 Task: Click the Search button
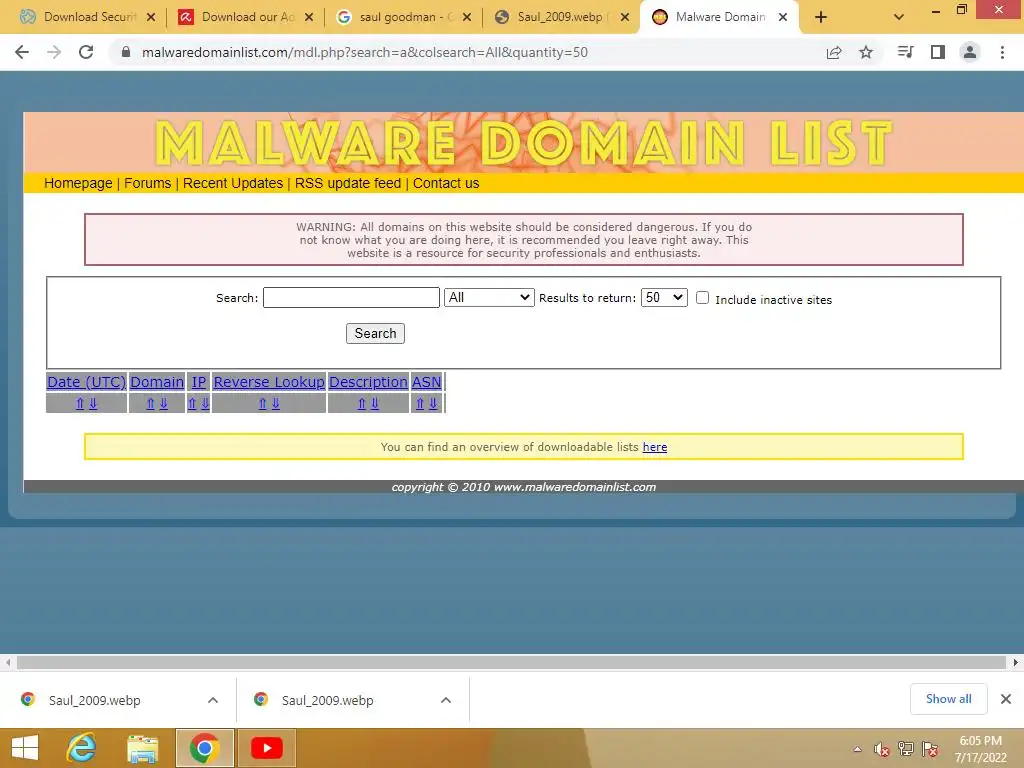376,334
